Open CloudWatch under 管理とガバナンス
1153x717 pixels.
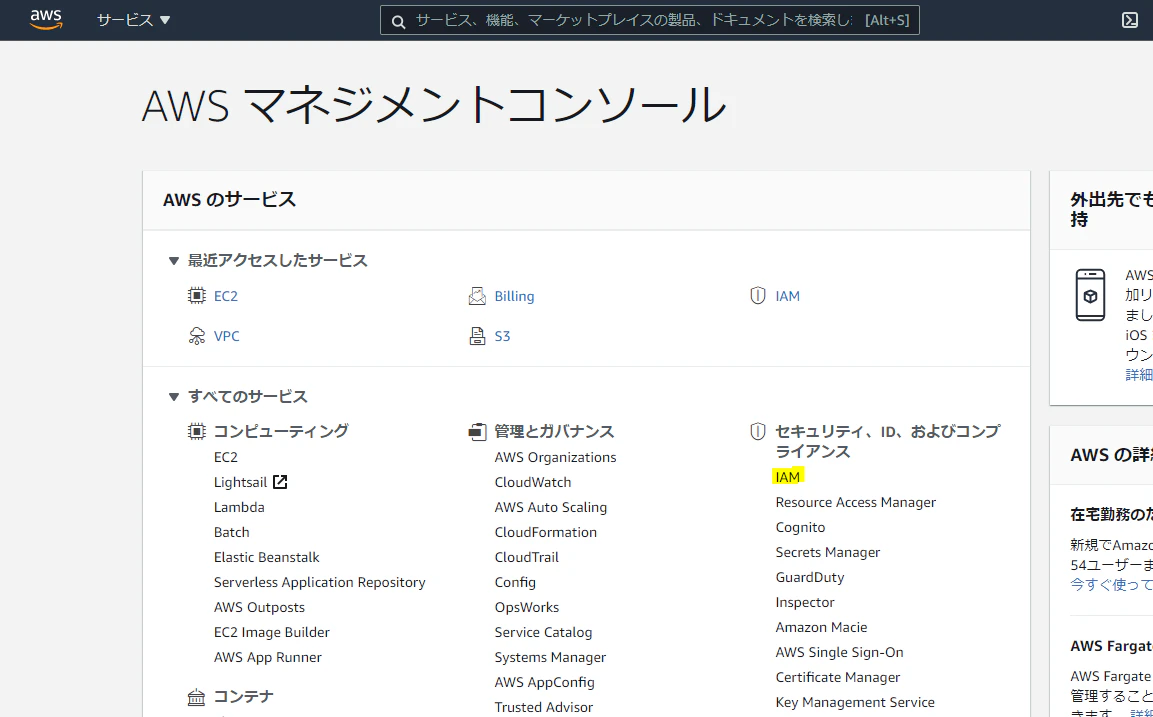pos(532,482)
